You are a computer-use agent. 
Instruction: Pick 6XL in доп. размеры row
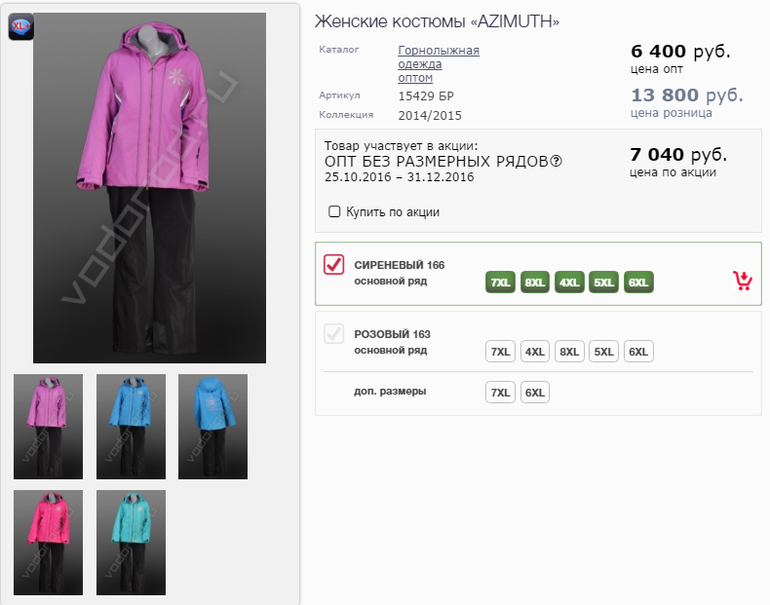[x=535, y=392]
